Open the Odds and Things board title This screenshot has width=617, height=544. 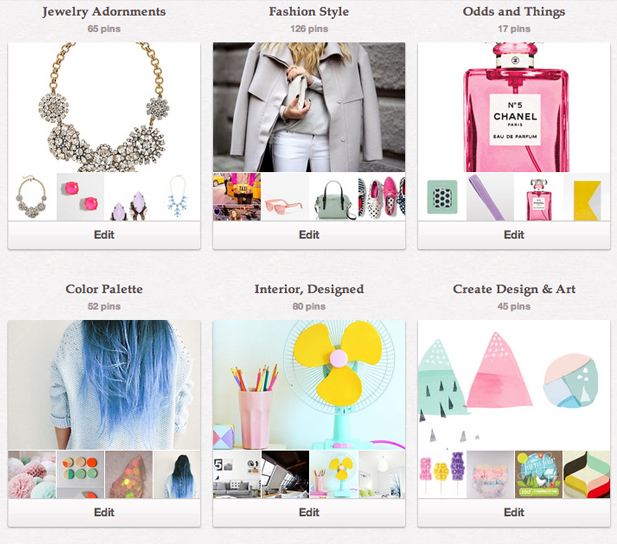click(514, 12)
